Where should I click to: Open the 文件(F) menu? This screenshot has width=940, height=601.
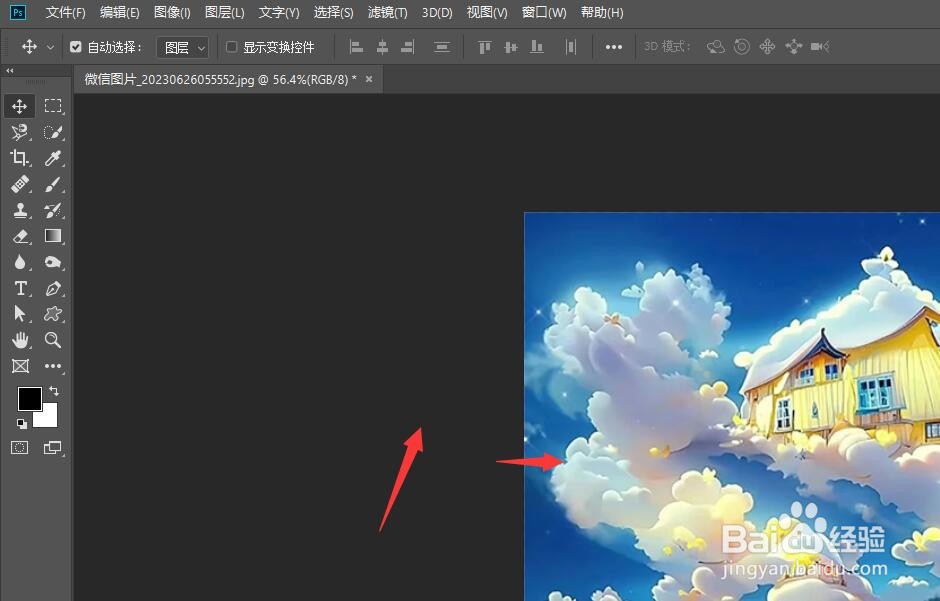coord(65,12)
